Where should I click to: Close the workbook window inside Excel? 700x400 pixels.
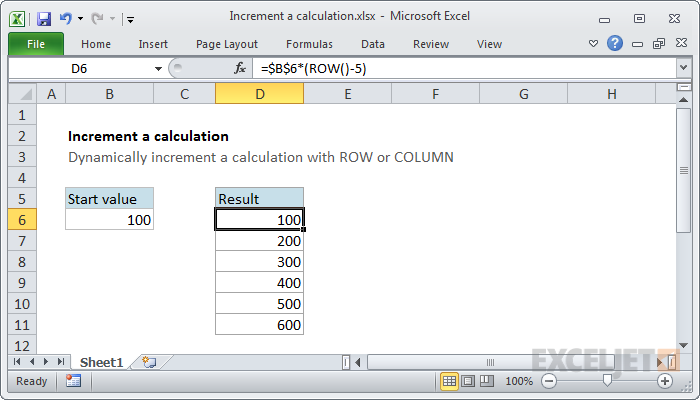click(x=681, y=43)
